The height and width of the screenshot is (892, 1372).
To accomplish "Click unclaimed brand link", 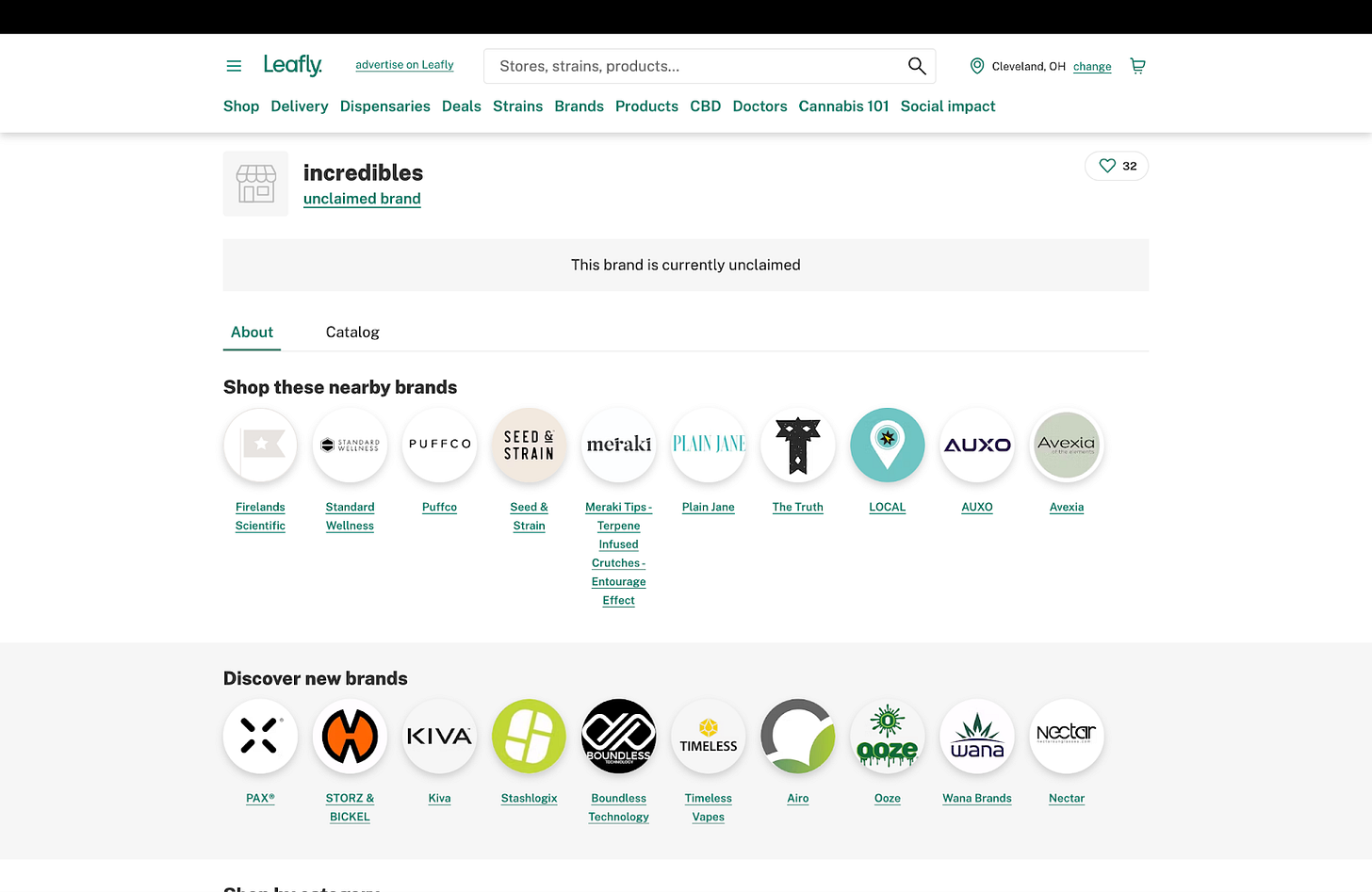I will click(x=362, y=199).
